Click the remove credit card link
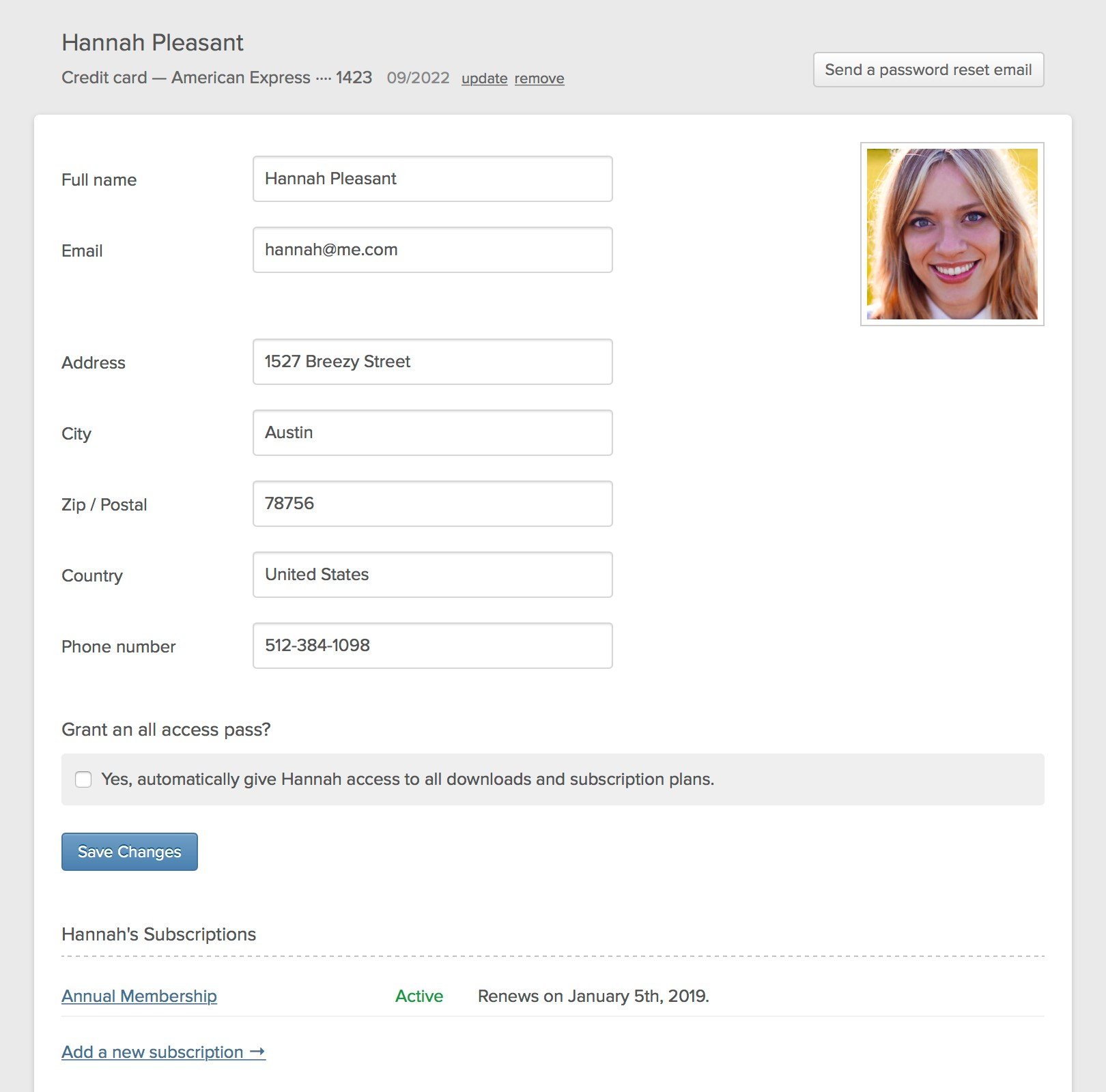The height and width of the screenshot is (1092, 1106). 539,78
